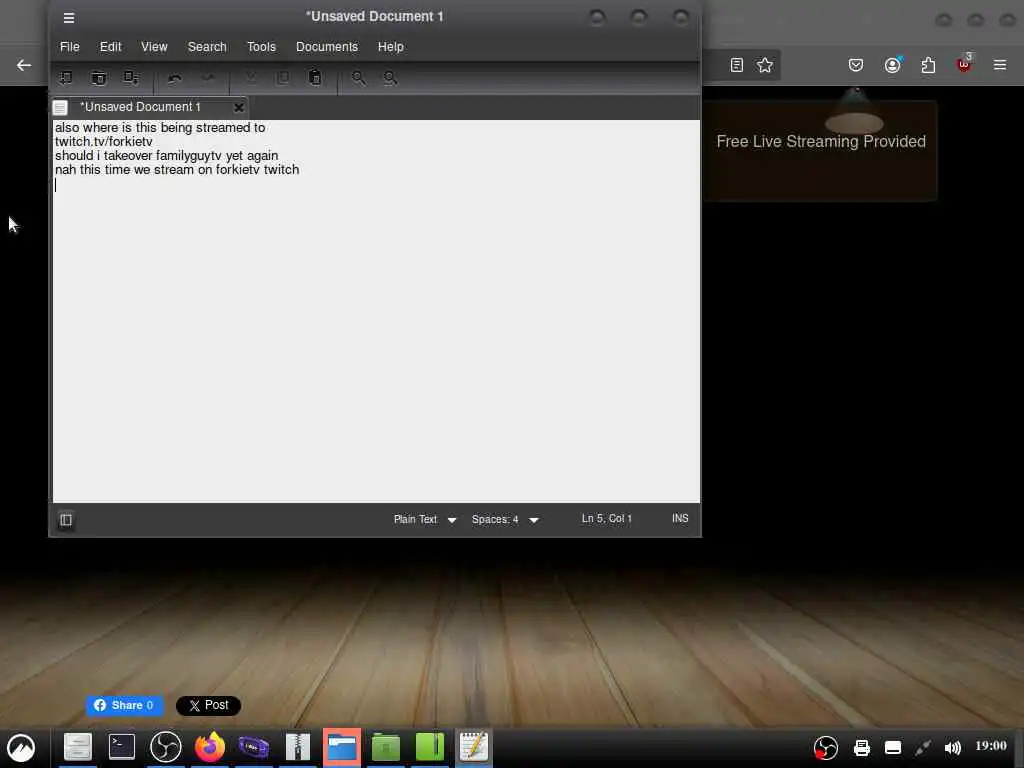The width and height of the screenshot is (1024, 768).
Task: Open the white rectangular tray icon
Action: coord(893,748)
